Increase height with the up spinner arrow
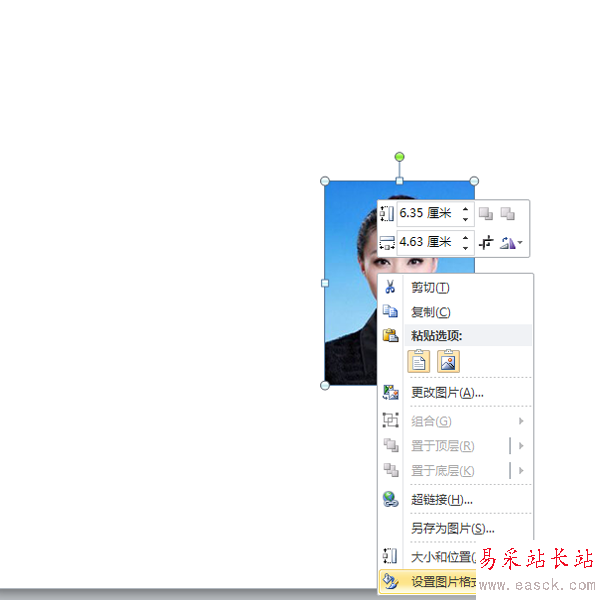 (465, 209)
